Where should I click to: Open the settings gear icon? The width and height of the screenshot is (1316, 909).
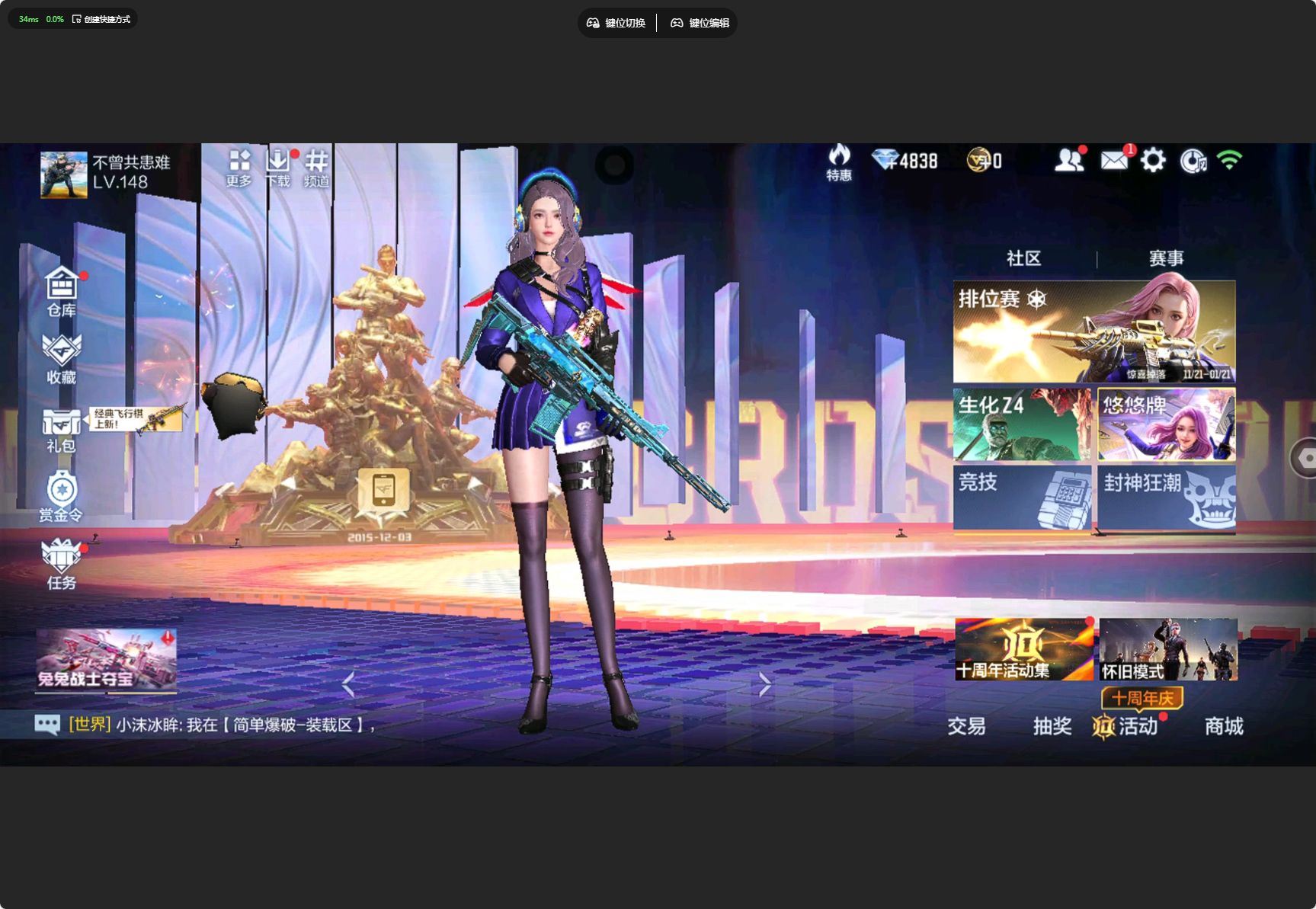tap(1153, 161)
